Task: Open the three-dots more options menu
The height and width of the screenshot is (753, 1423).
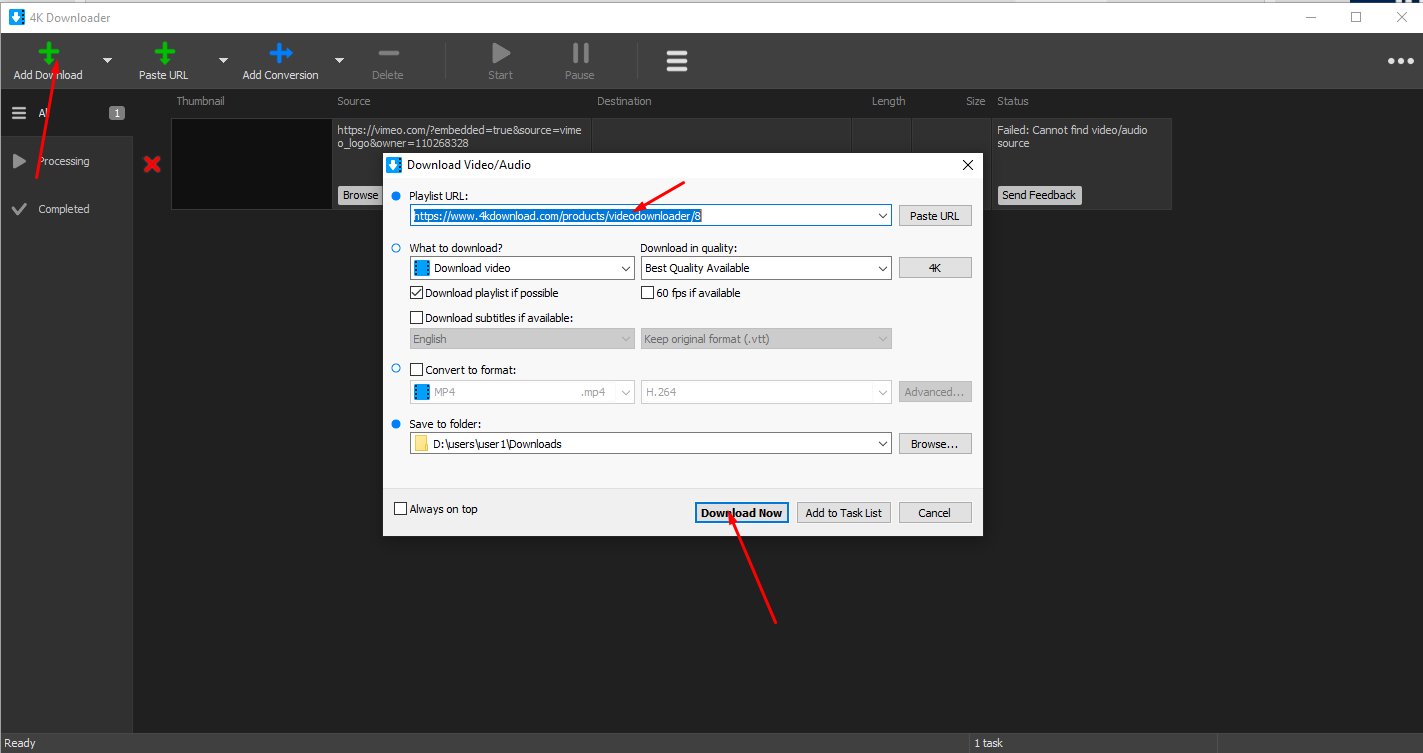Action: click(x=1401, y=62)
